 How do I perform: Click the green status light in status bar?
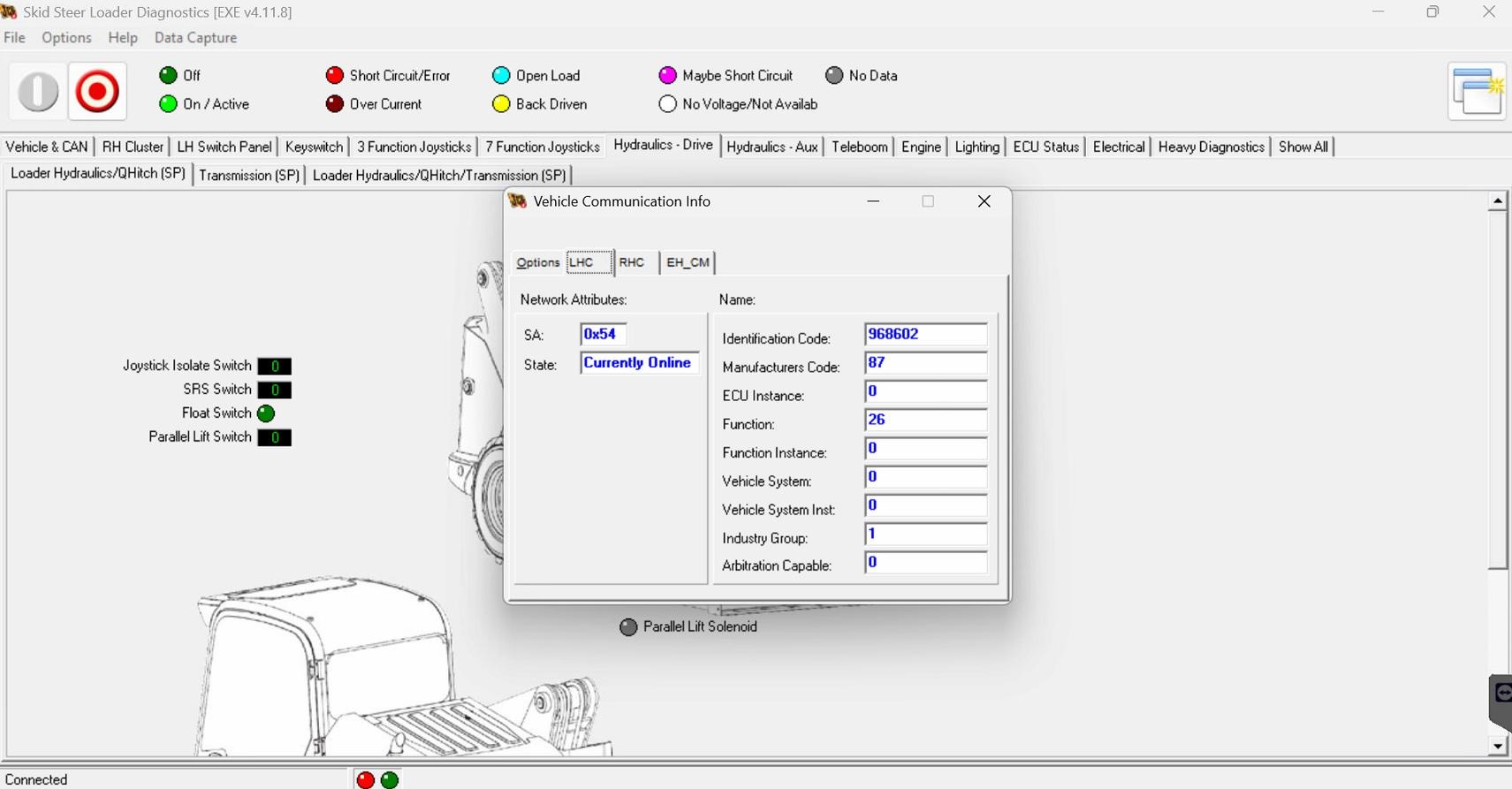point(390,779)
